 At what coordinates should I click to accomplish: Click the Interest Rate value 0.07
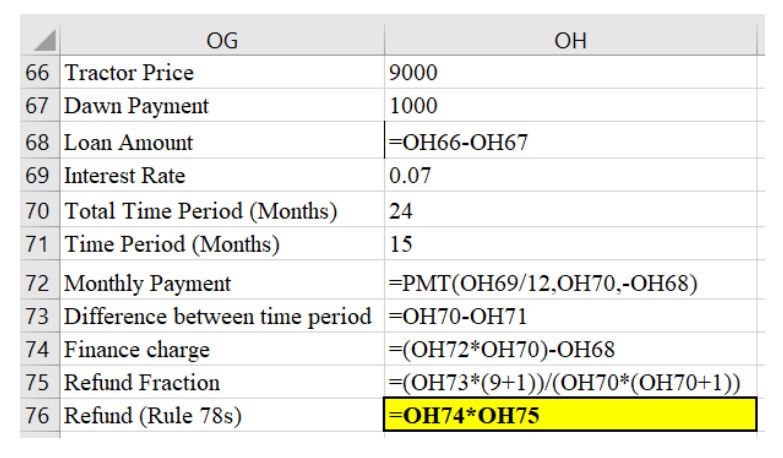(x=570, y=176)
